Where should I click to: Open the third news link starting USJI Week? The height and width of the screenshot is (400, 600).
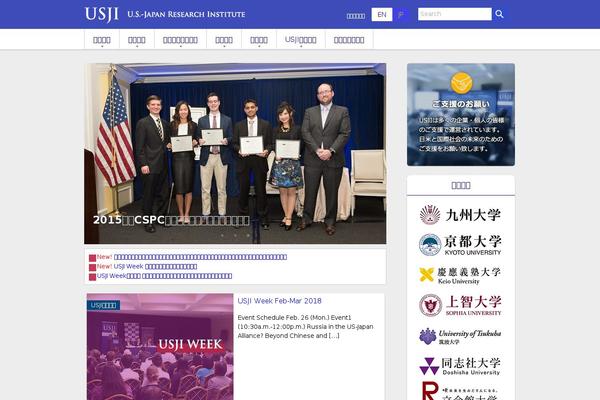point(165,276)
